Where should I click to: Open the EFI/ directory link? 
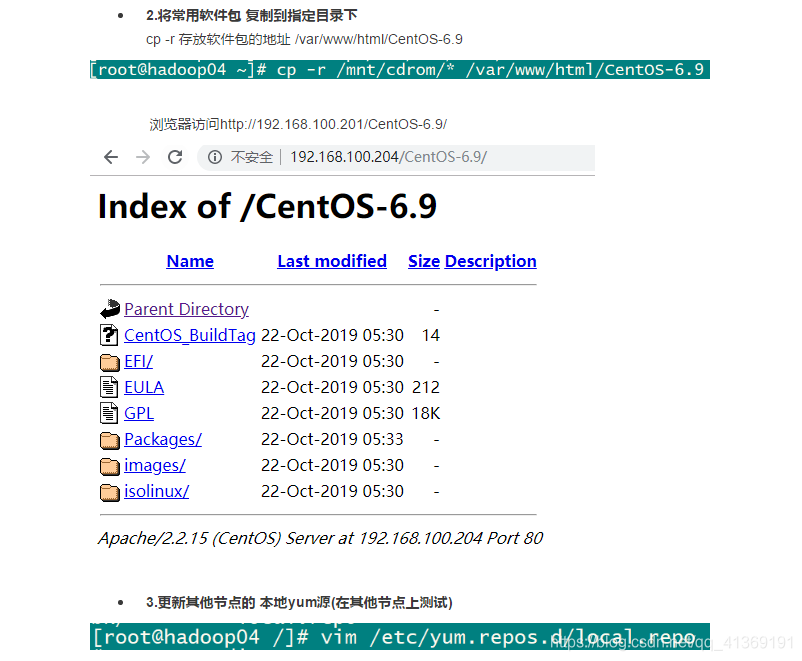click(139, 361)
